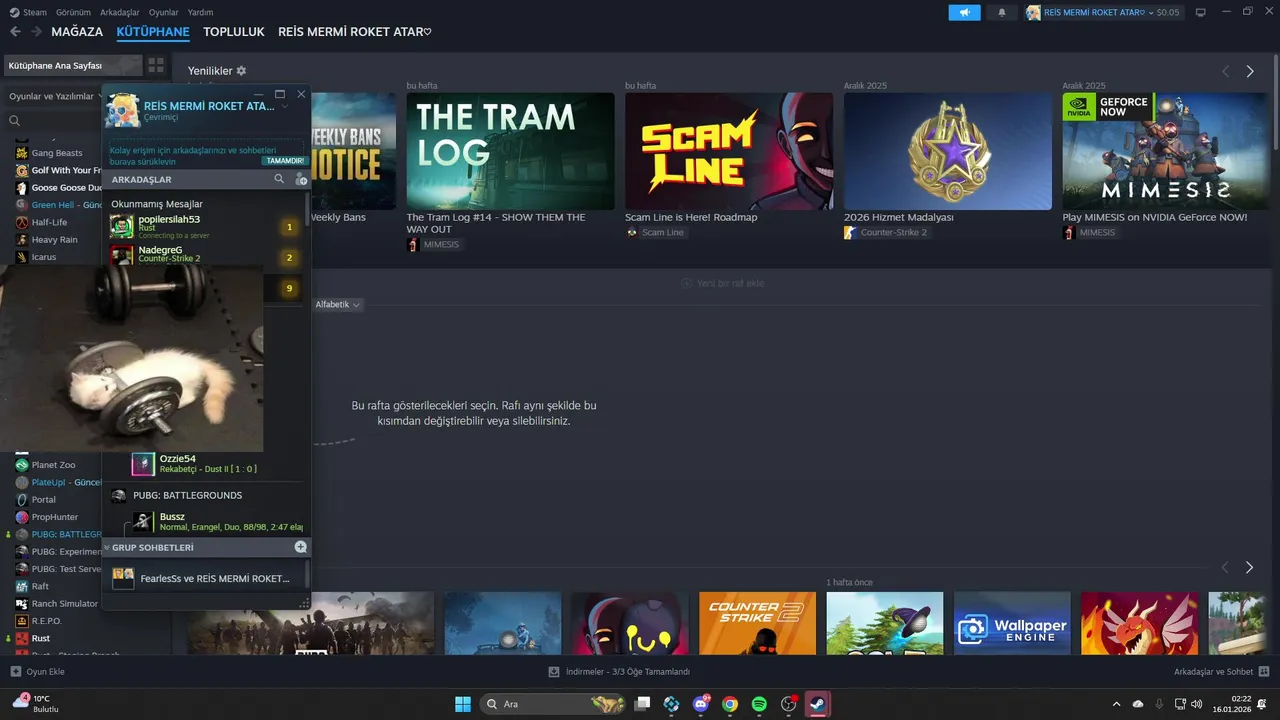
Task: Open the Yenilikler settings gear
Action: [x=241, y=71]
